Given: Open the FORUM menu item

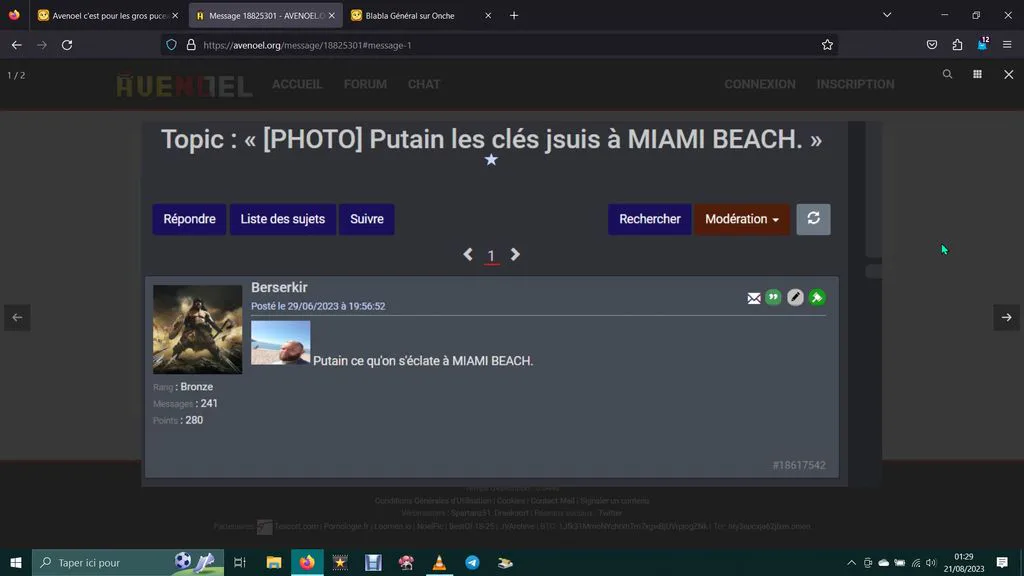Looking at the screenshot, I should 365,84.
